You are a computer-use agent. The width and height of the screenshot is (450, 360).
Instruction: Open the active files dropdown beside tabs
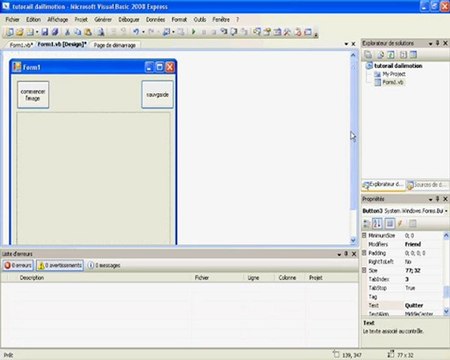point(346,44)
